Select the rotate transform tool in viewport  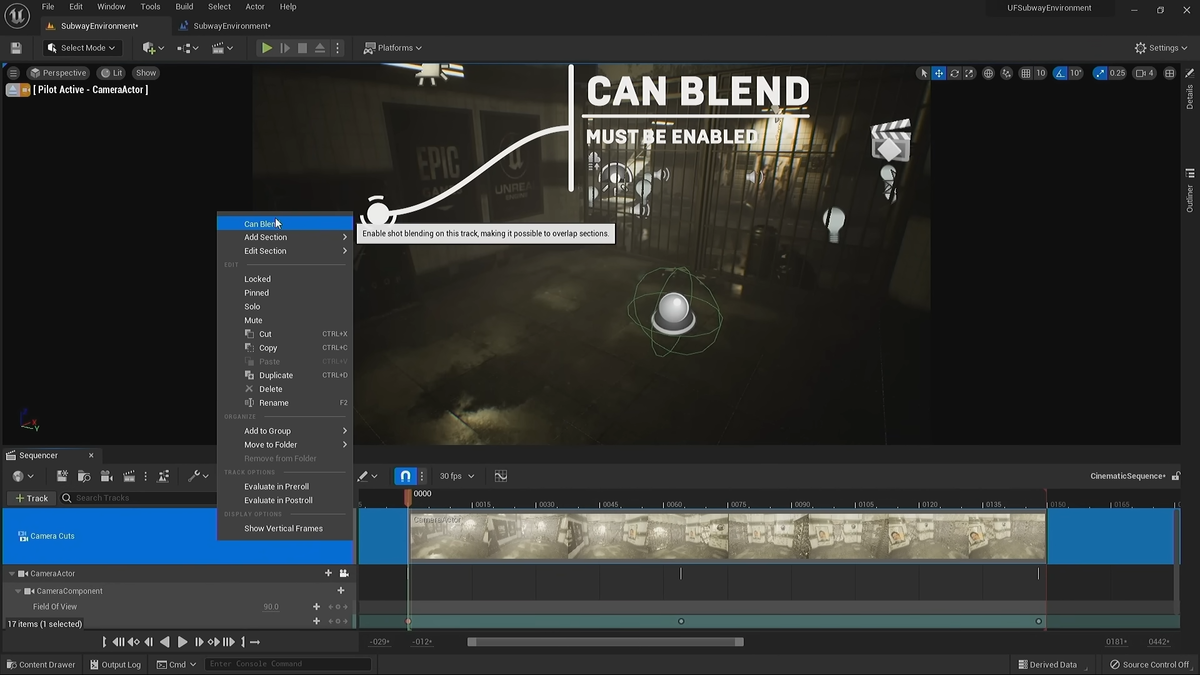(955, 73)
